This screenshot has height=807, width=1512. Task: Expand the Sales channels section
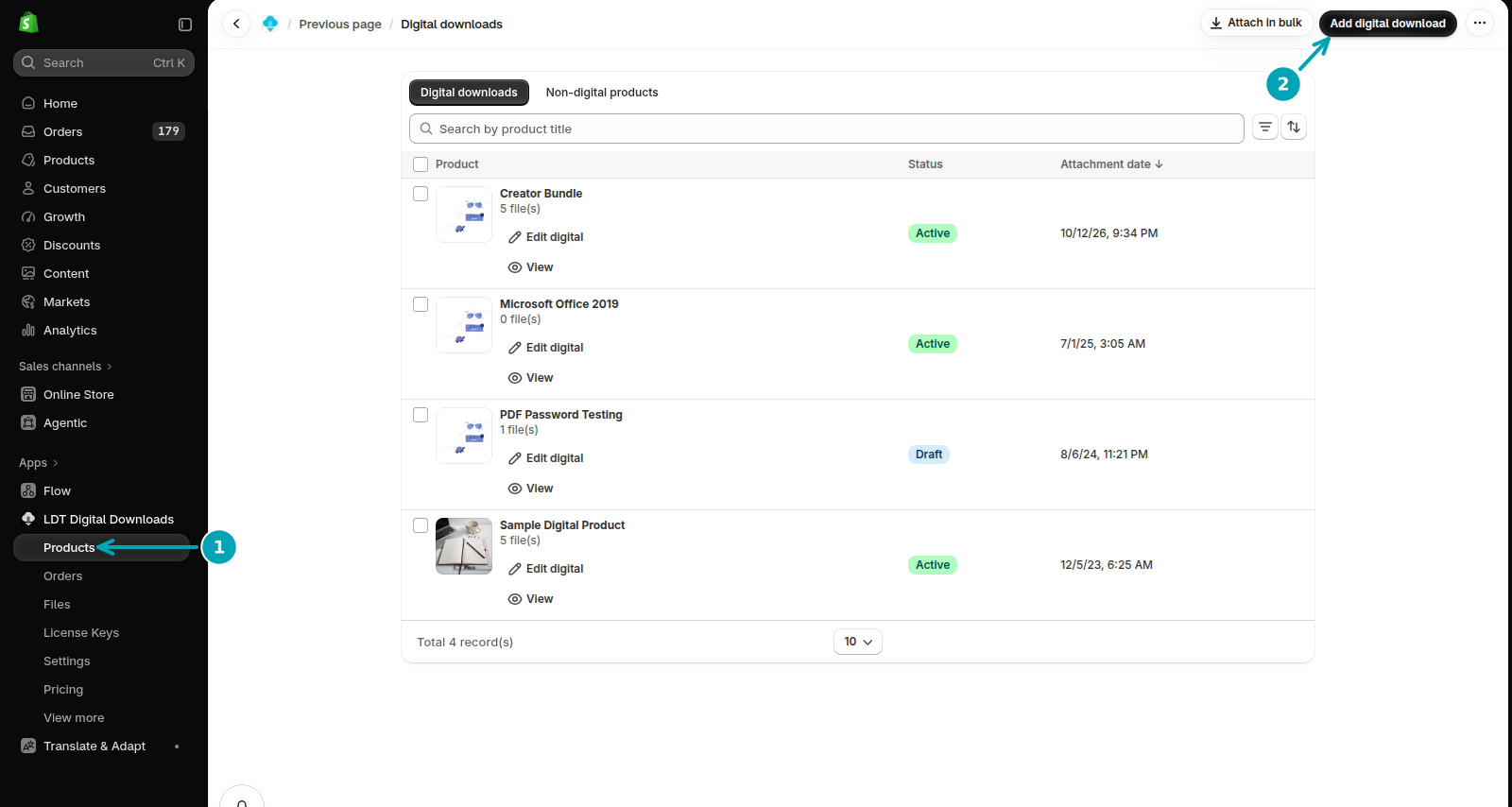(65, 366)
